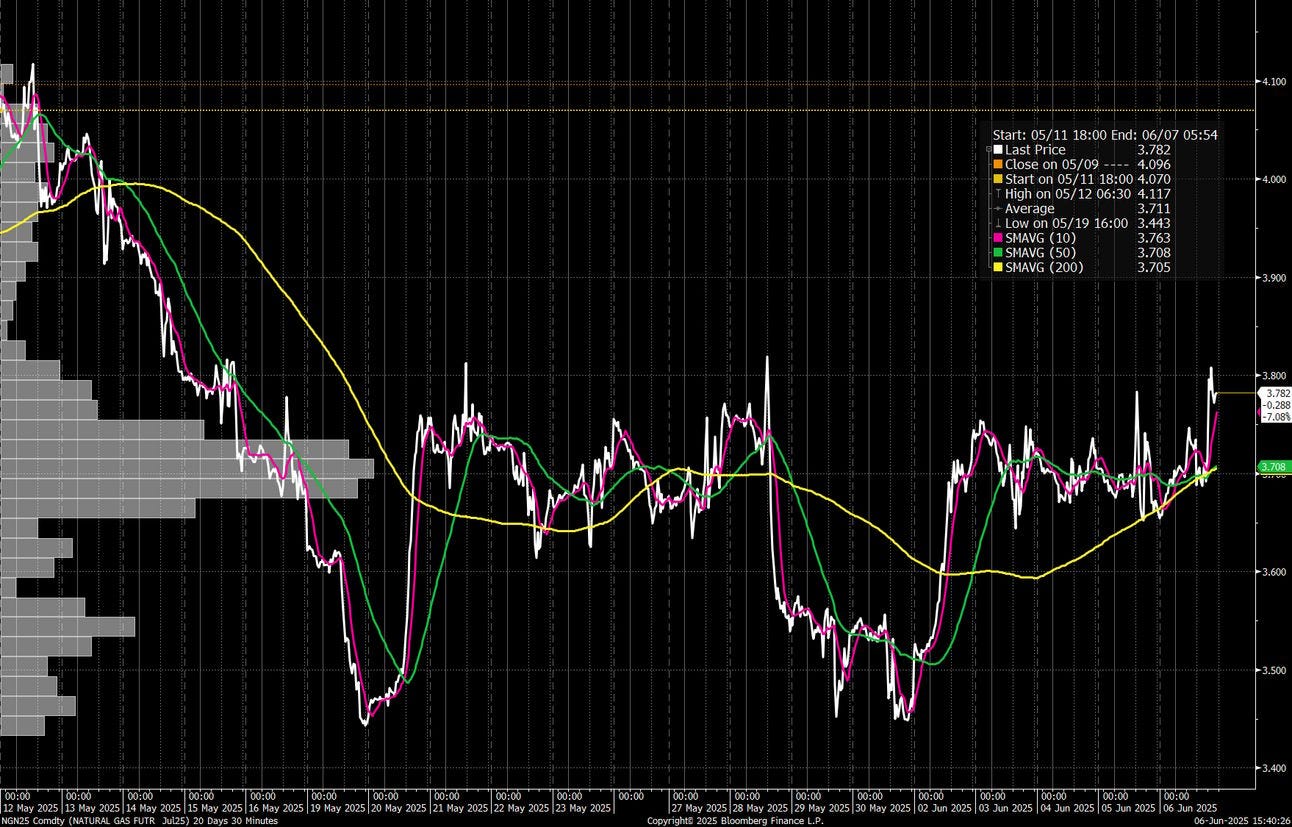Click the legend value 3.763

point(1154,238)
